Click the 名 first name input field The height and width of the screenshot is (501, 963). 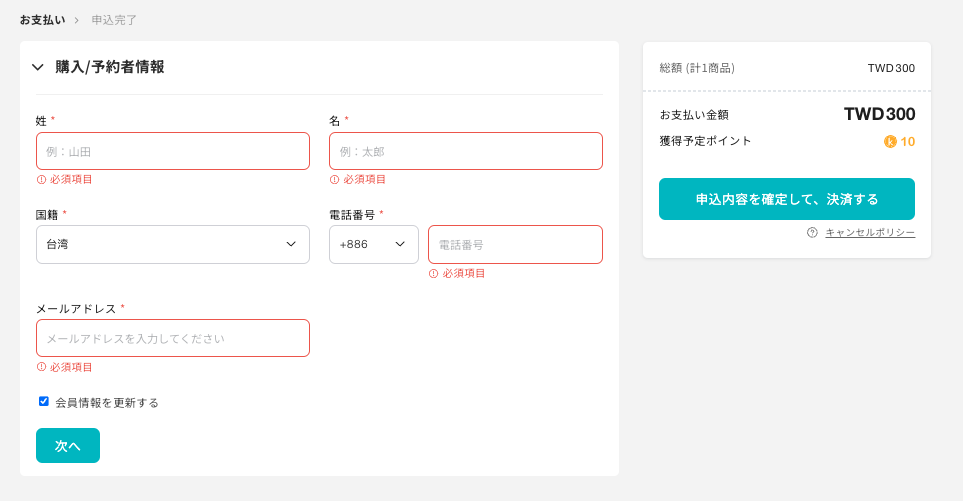tap(466, 151)
